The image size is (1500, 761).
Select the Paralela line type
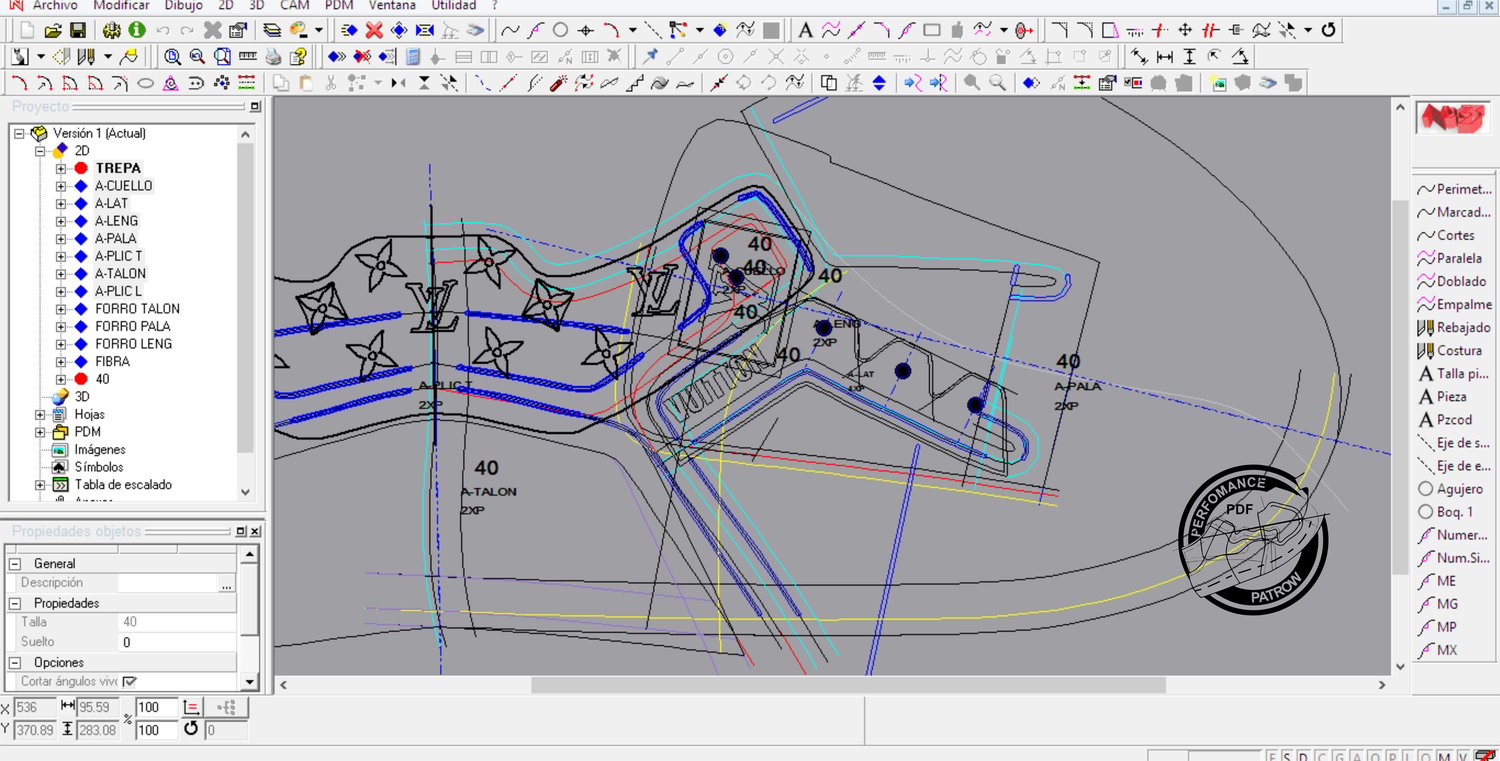1450,258
